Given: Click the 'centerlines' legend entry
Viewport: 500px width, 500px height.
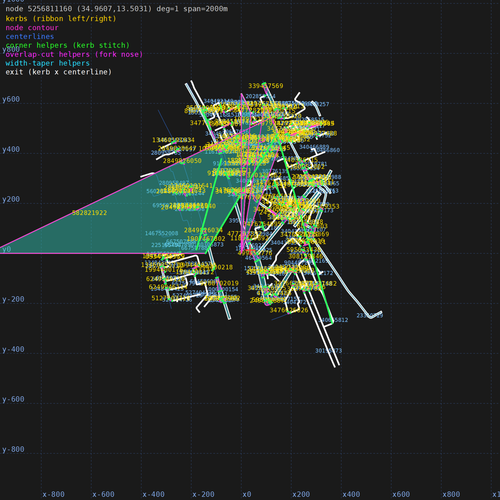Looking at the screenshot, I should click(x=30, y=37).
